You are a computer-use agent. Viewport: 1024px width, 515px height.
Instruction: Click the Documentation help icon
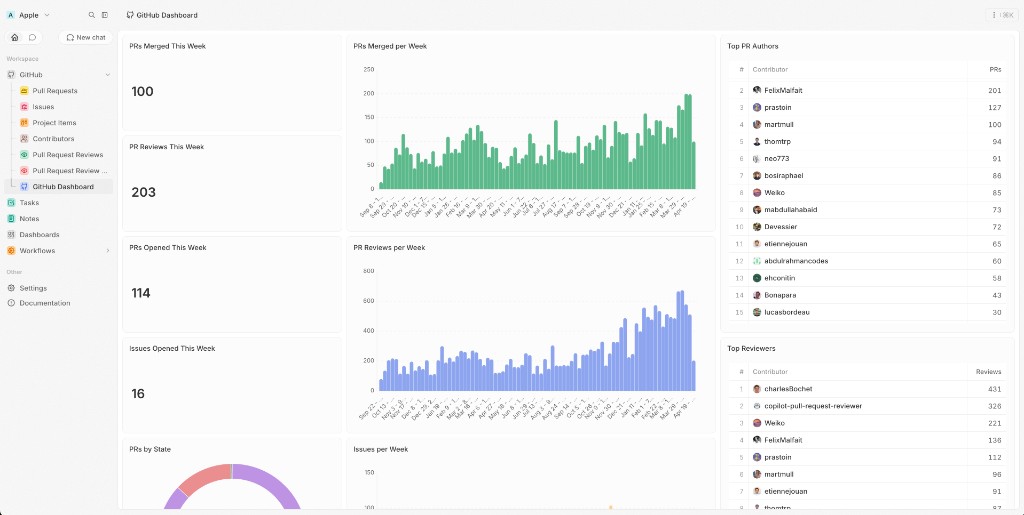(11, 304)
